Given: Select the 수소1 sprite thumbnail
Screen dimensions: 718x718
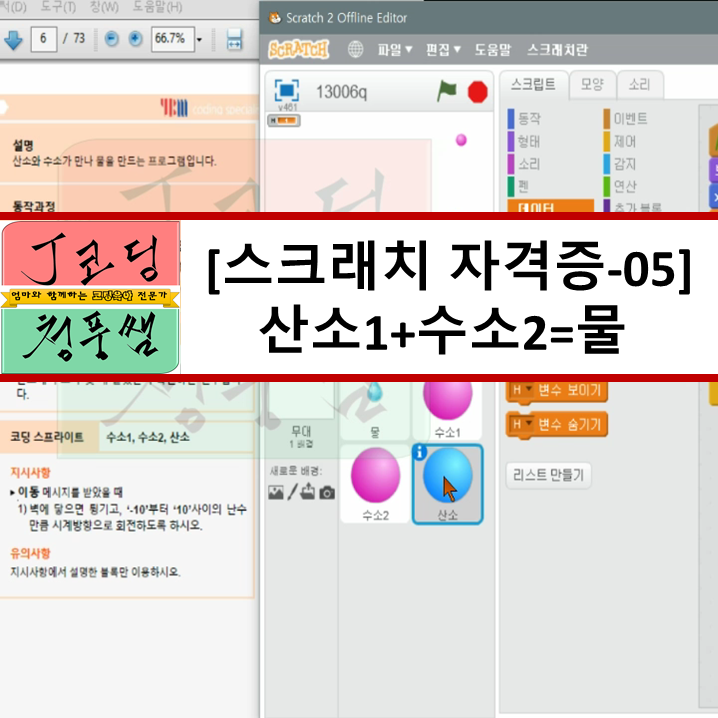Looking at the screenshot, I should [x=447, y=410].
